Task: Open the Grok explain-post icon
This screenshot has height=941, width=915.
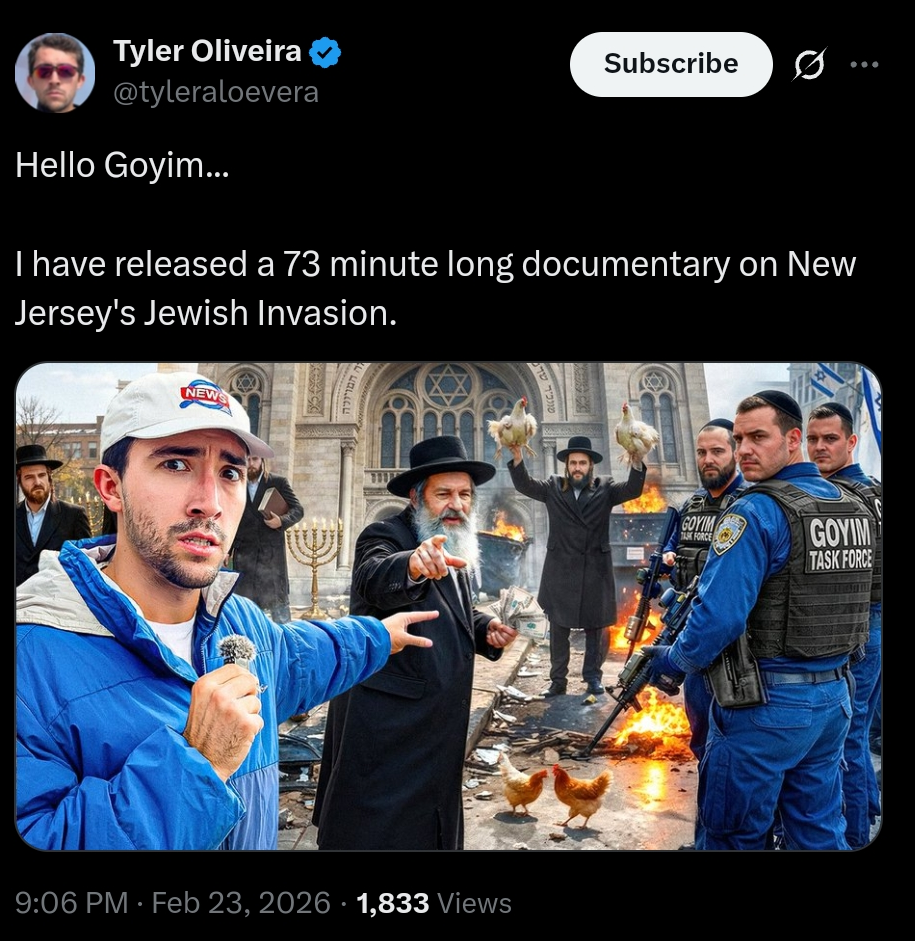Action: [809, 64]
